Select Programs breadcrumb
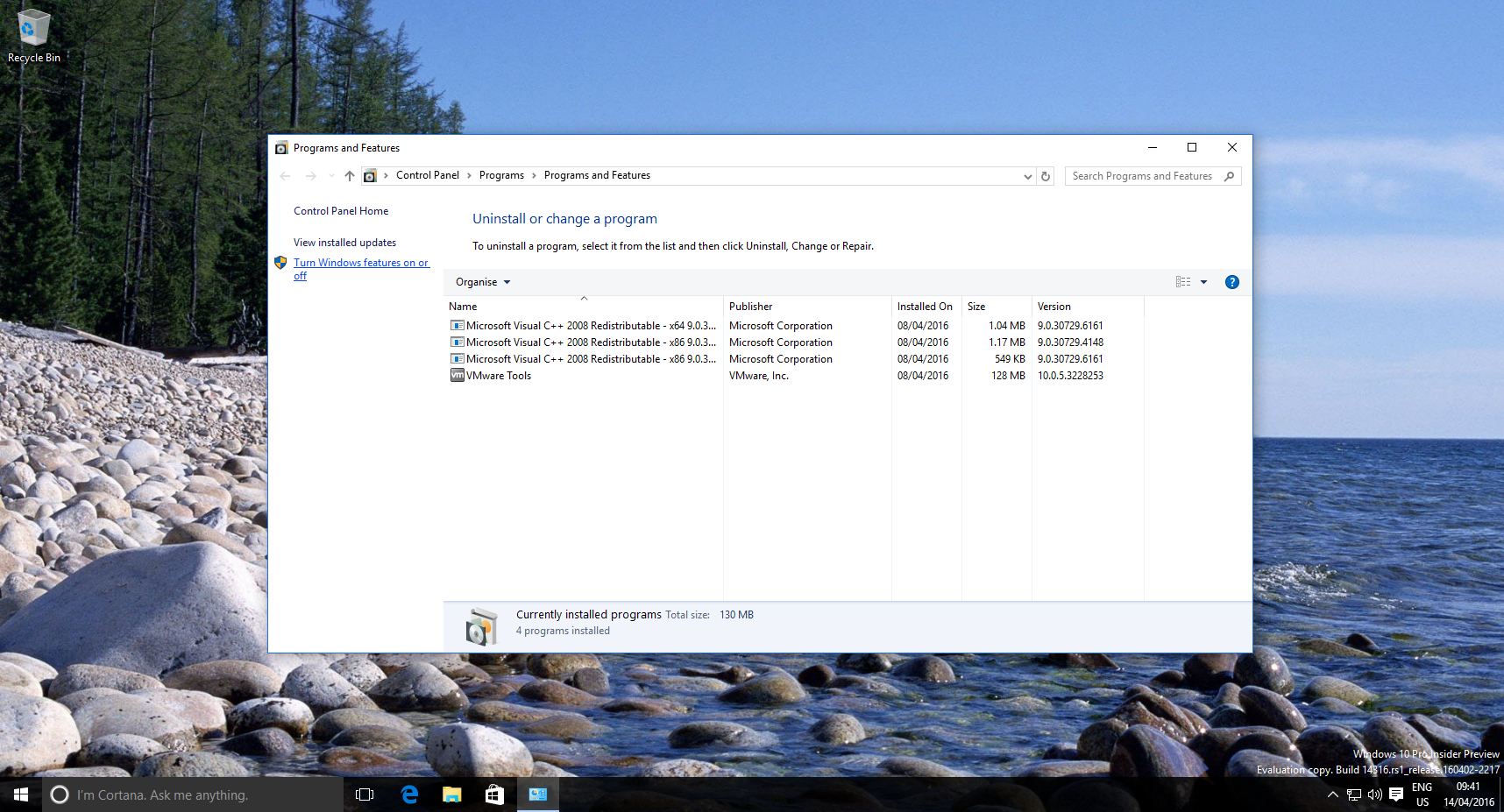 pyautogui.click(x=501, y=175)
